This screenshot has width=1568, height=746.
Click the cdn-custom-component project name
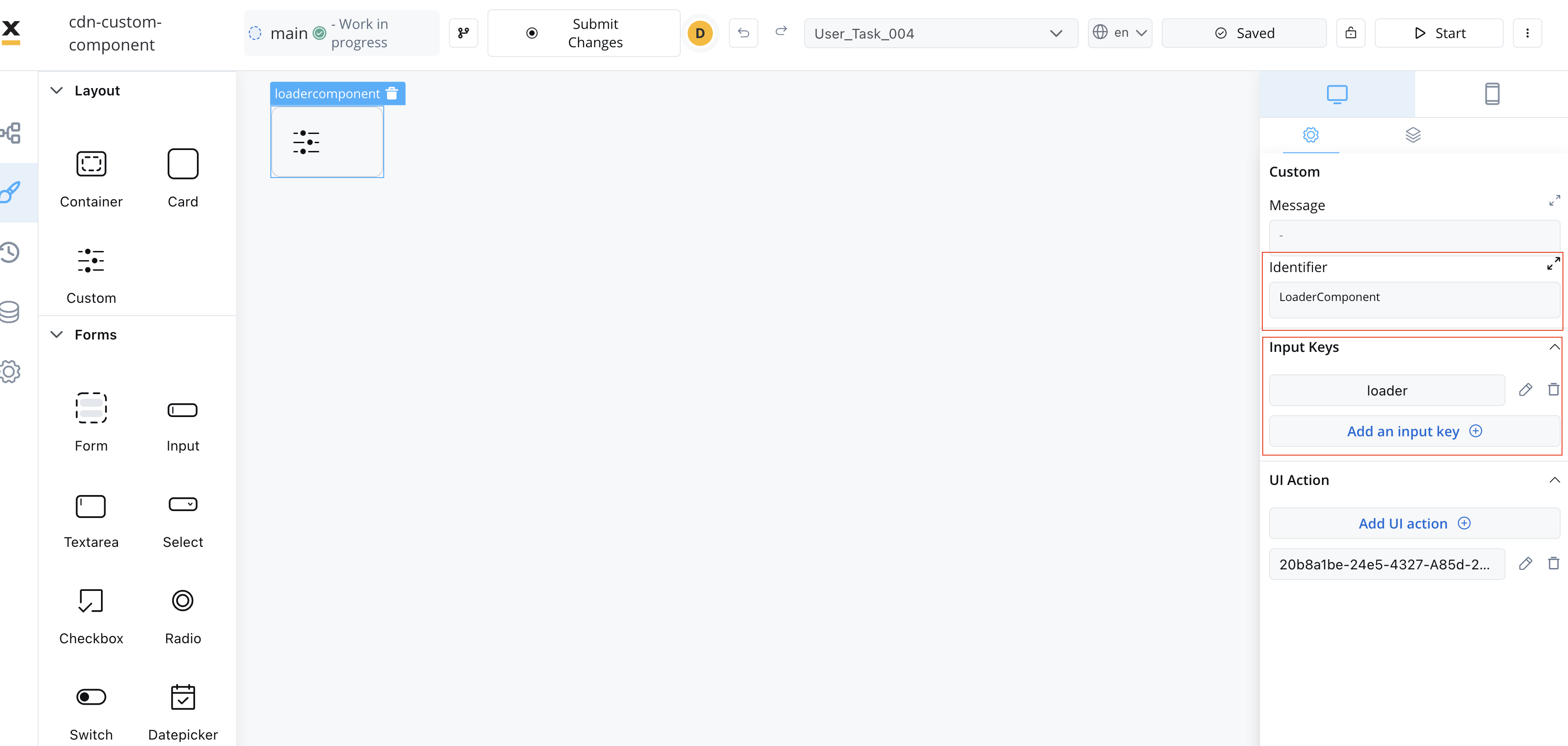(x=115, y=33)
